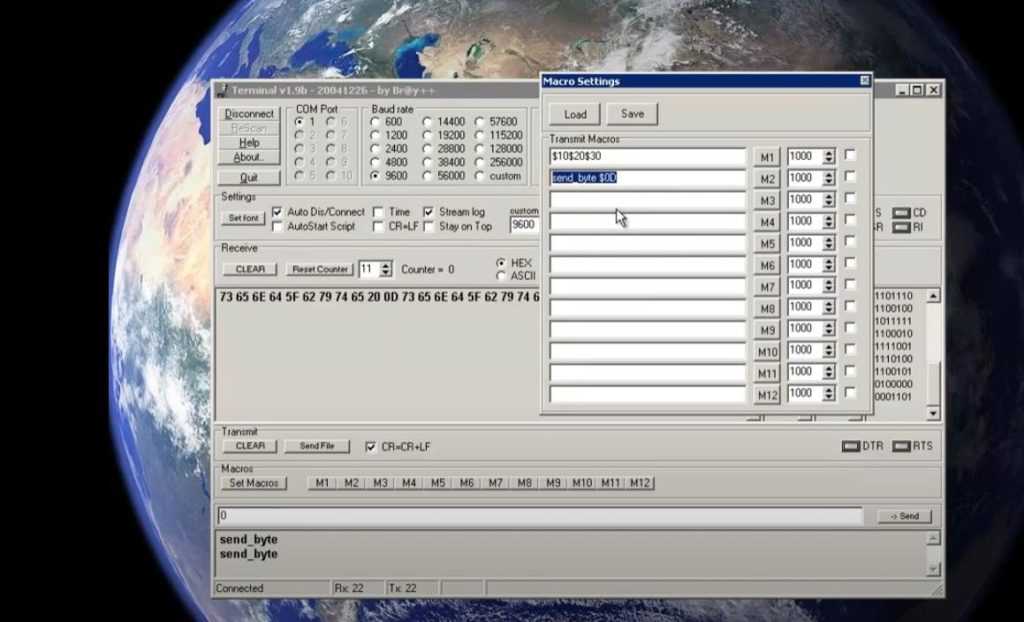Decrease the M3 delay spinner value

(828, 204)
